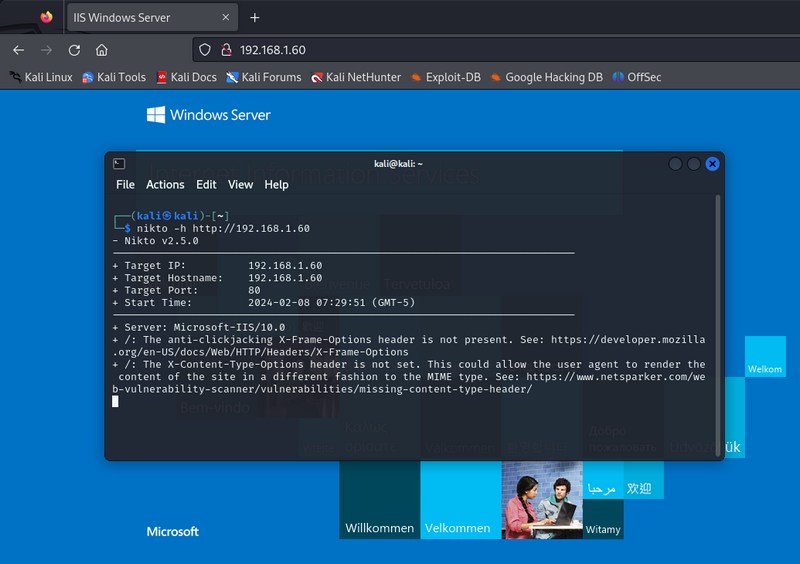800x564 pixels.
Task: Select the IIS Windows Server tab
Action: pos(152,17)
